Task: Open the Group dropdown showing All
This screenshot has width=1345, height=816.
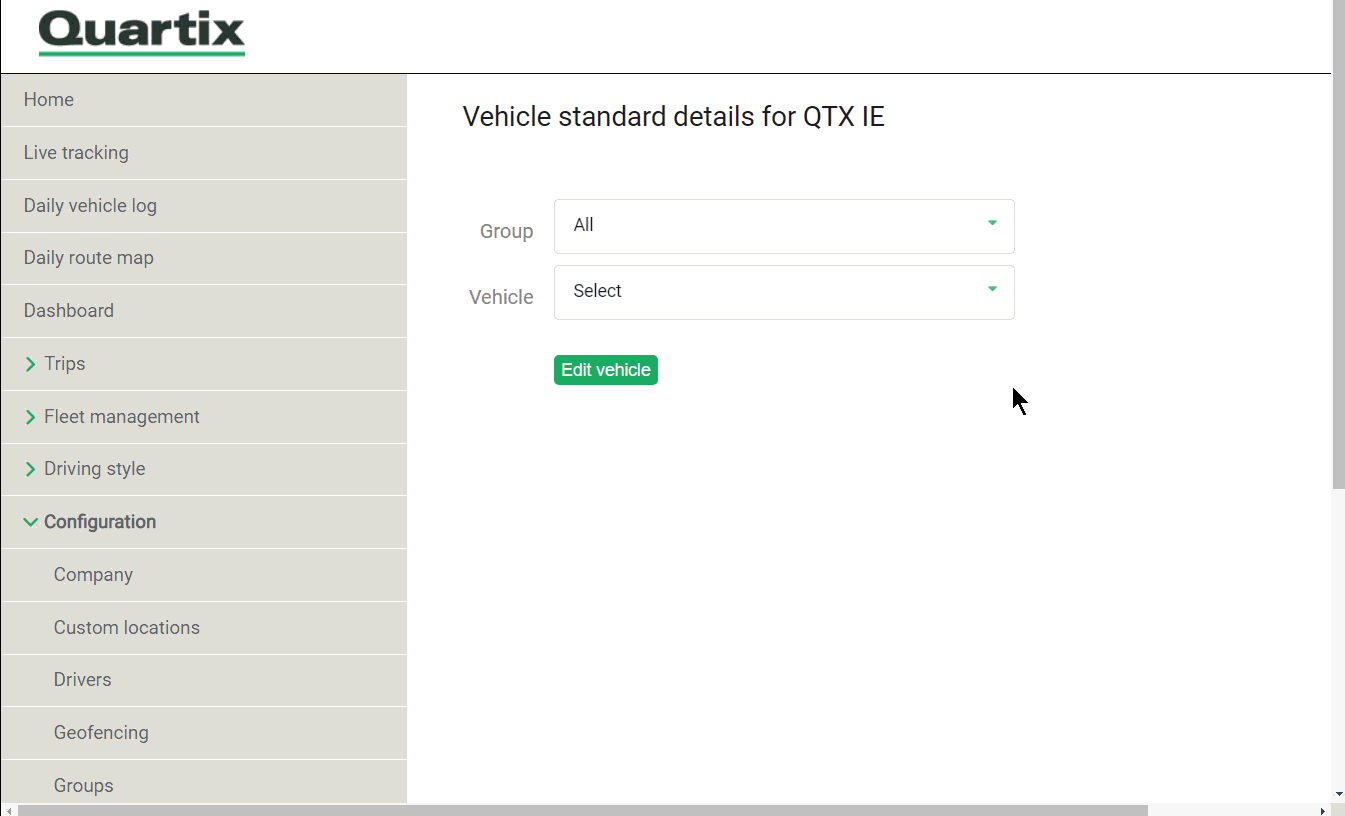Action: (x=784, y=226)
